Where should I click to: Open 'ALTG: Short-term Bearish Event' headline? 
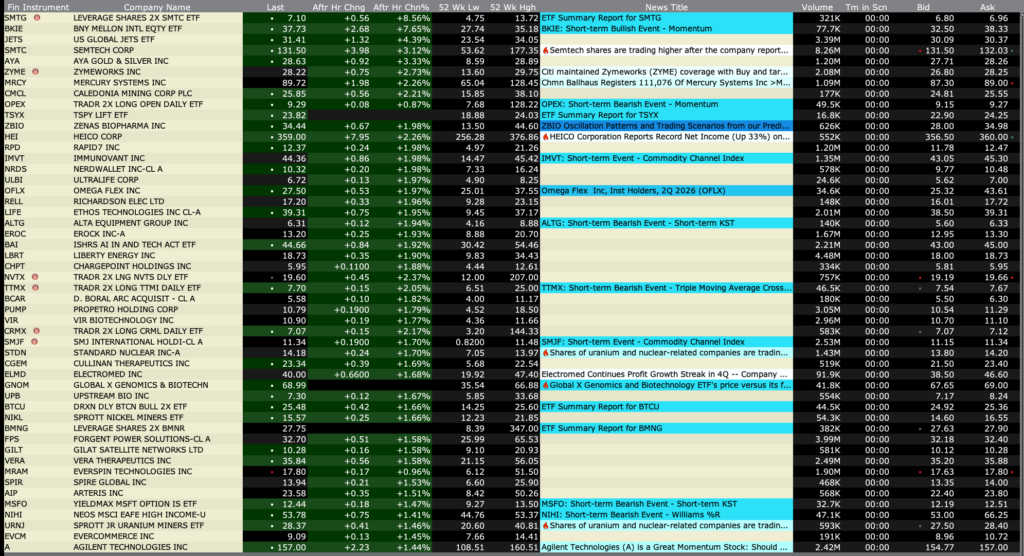point(638,223)
